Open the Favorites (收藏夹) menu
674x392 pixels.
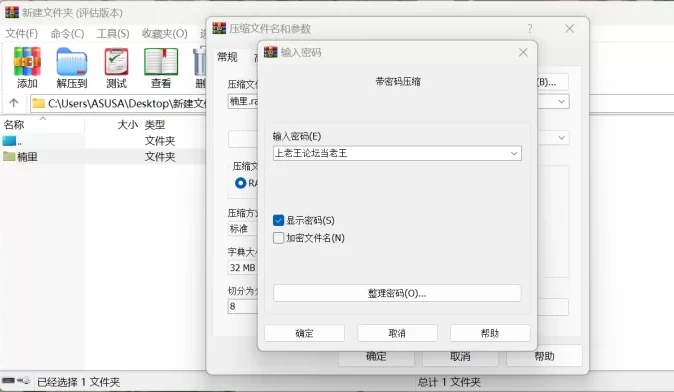(x=165, y=34)
